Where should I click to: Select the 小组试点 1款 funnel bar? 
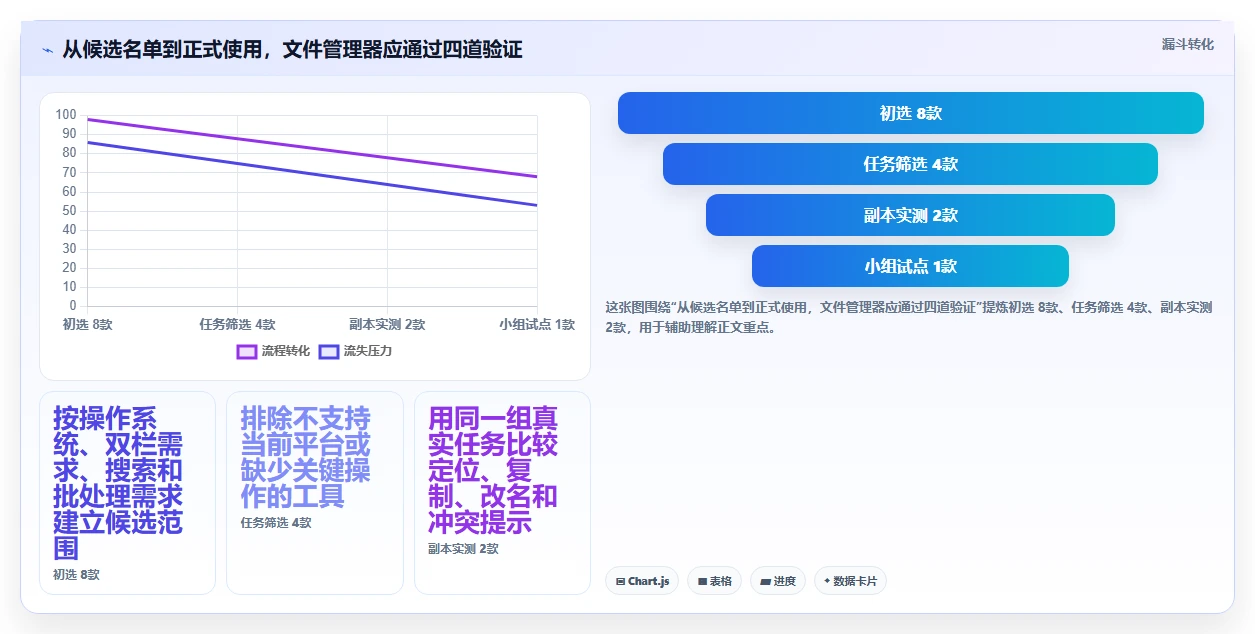click(x=910, y=266)
